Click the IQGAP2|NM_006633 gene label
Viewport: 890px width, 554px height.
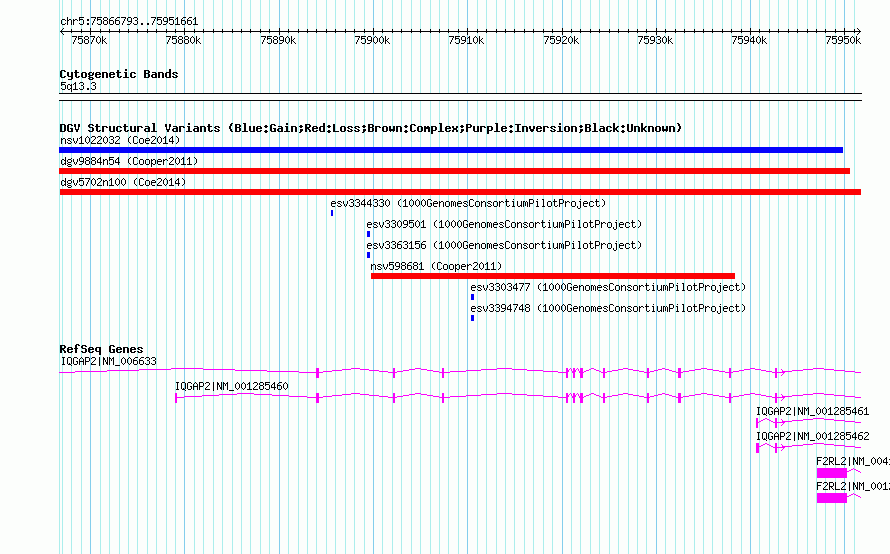coord(108,361)
